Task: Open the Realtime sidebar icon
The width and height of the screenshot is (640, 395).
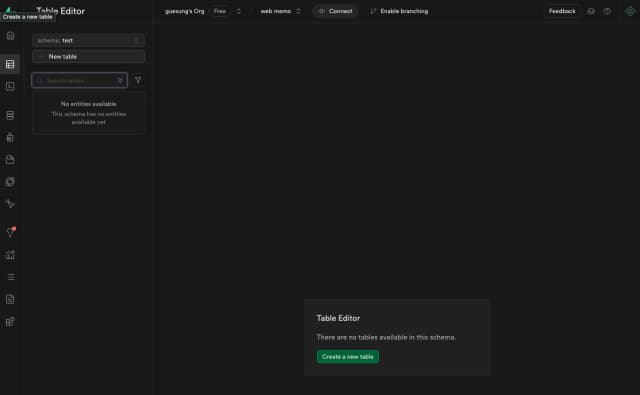Action: [10, 204]
